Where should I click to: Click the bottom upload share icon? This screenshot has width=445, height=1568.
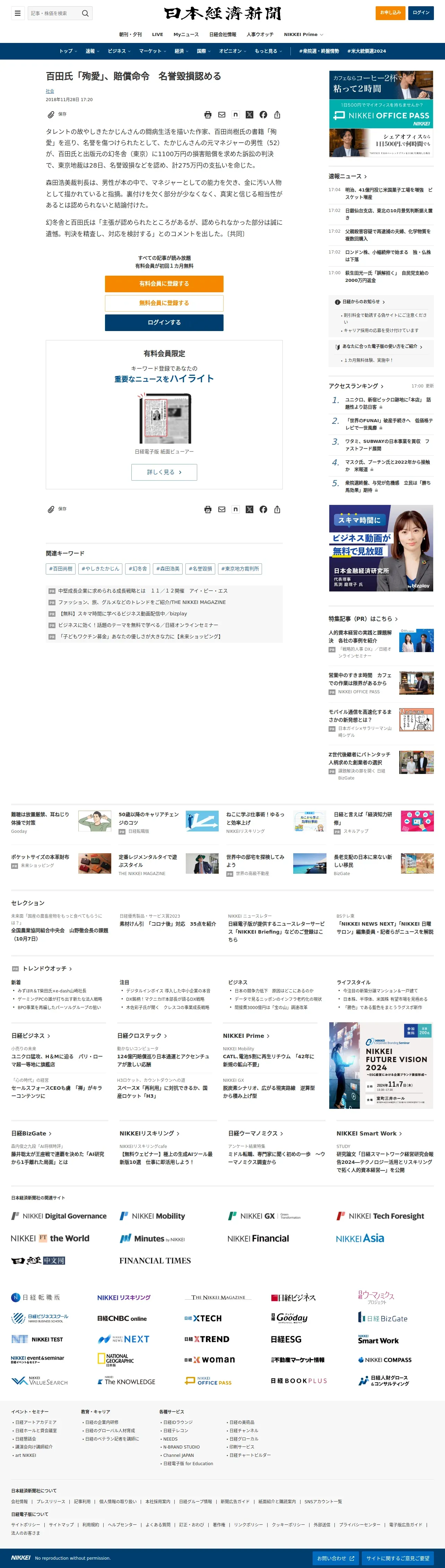(277, 509)
